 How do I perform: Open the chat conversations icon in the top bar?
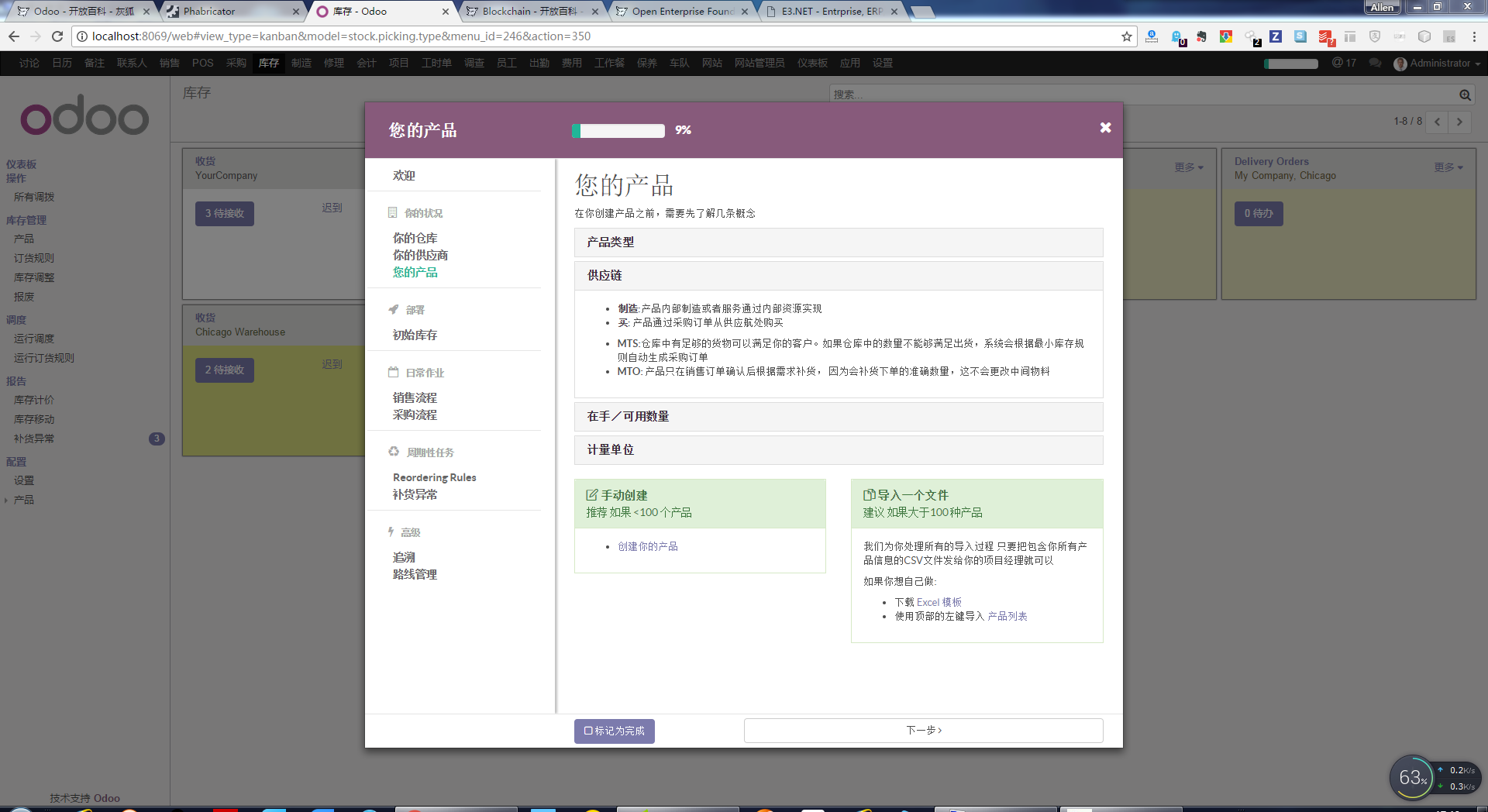point(1375,63)
